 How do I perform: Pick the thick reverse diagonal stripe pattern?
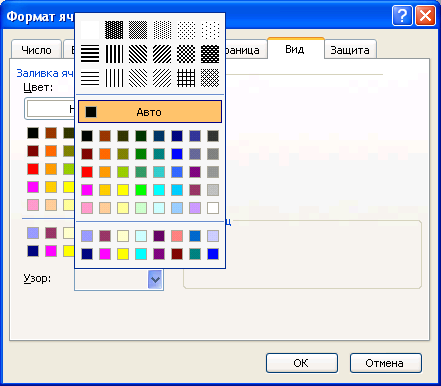point(138,54)
